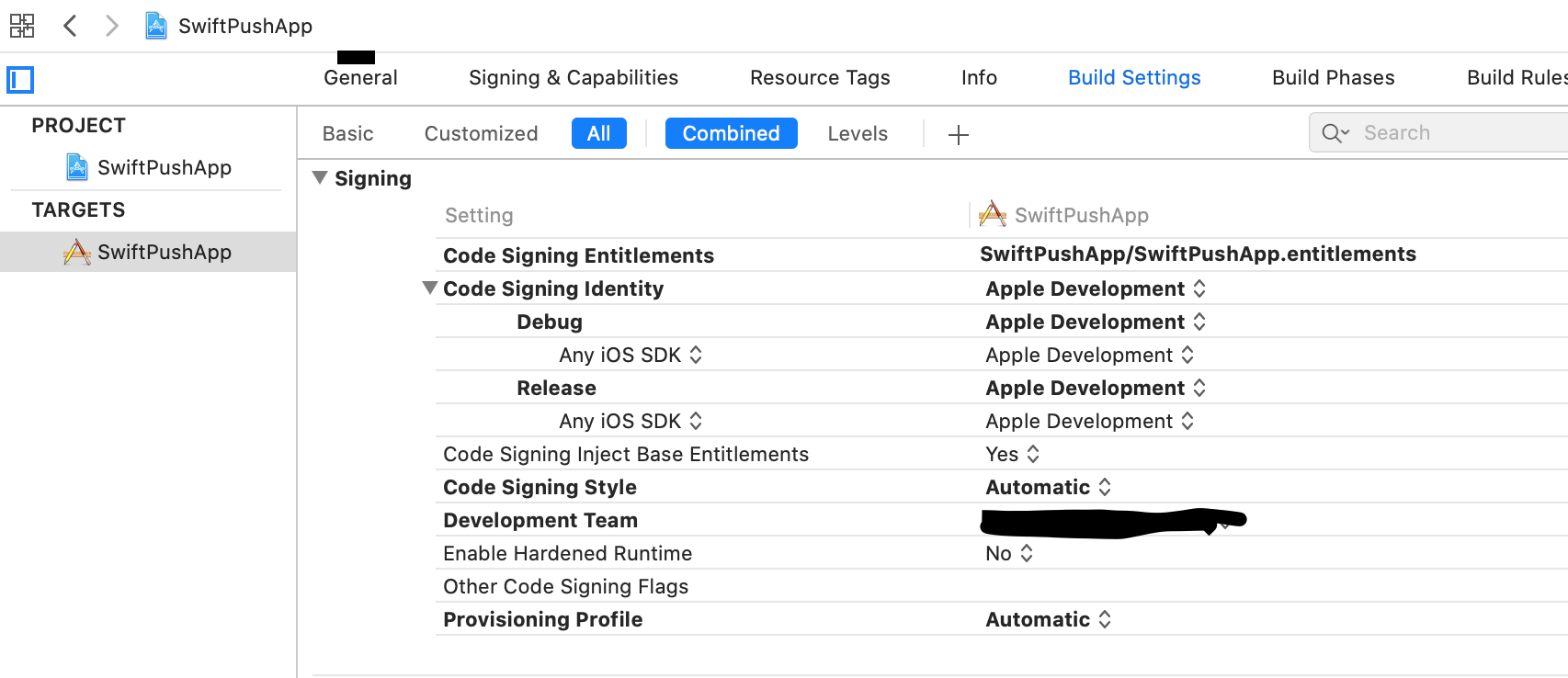Collapse Code Signing Identity disclosure triangle
Image resolution: width=1568 pixels, height=678 pixels.
pos(429,288)
